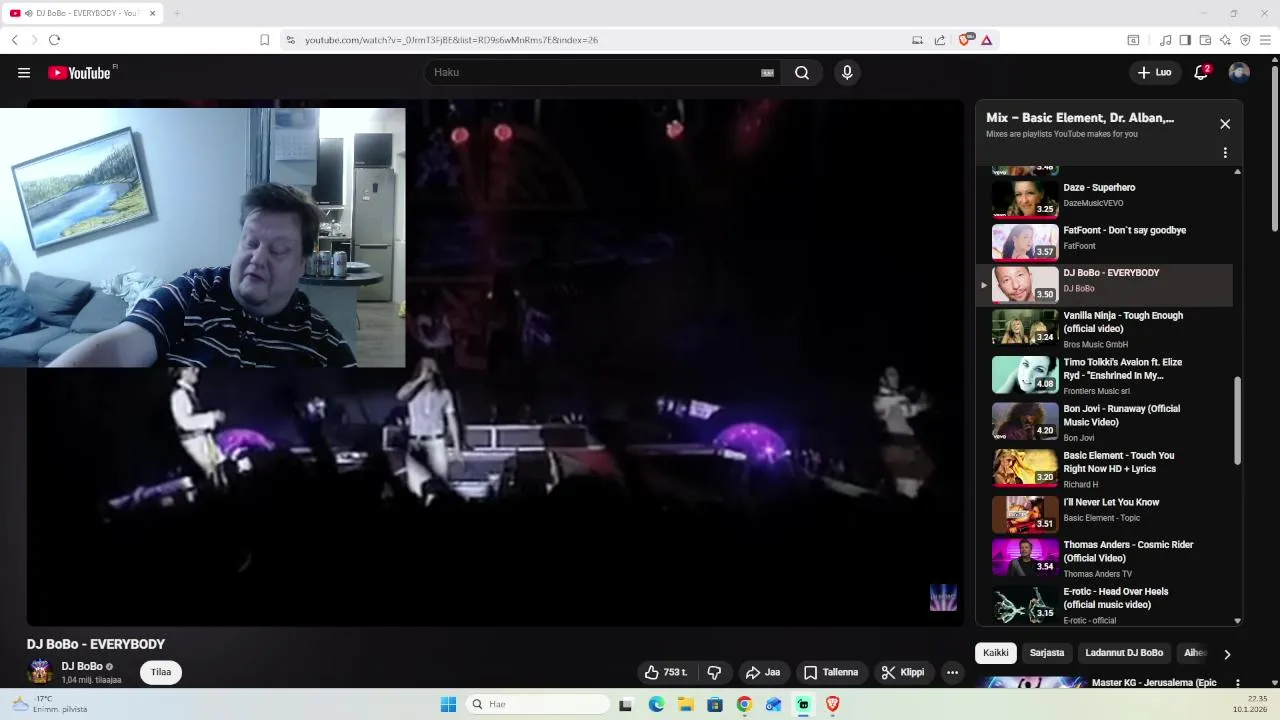Bookmark this page in the address bar
This screenshot has width=1280, height=720.
pos(264,40)
